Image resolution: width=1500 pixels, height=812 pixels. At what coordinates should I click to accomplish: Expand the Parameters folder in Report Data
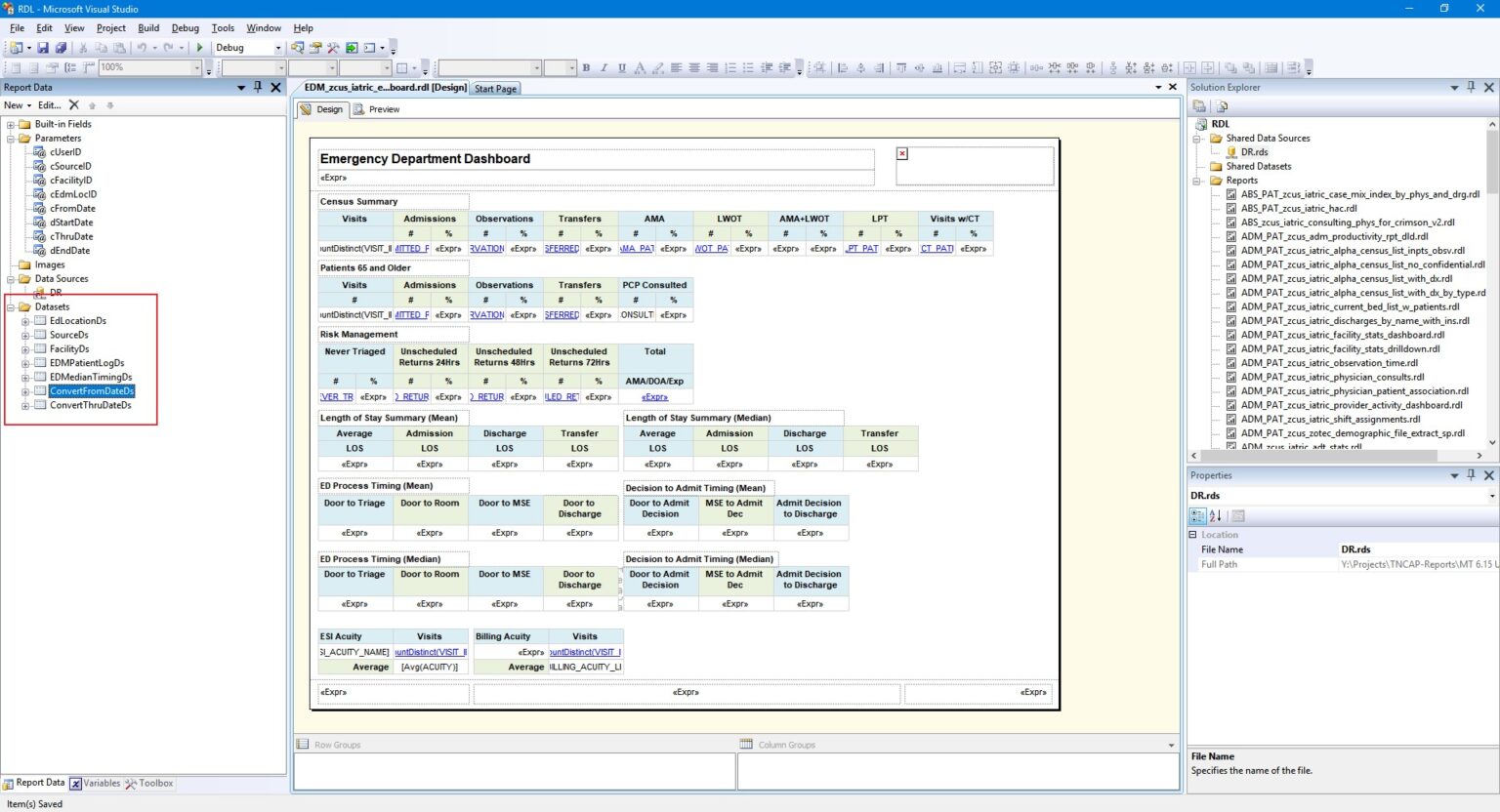click(12, 138)
